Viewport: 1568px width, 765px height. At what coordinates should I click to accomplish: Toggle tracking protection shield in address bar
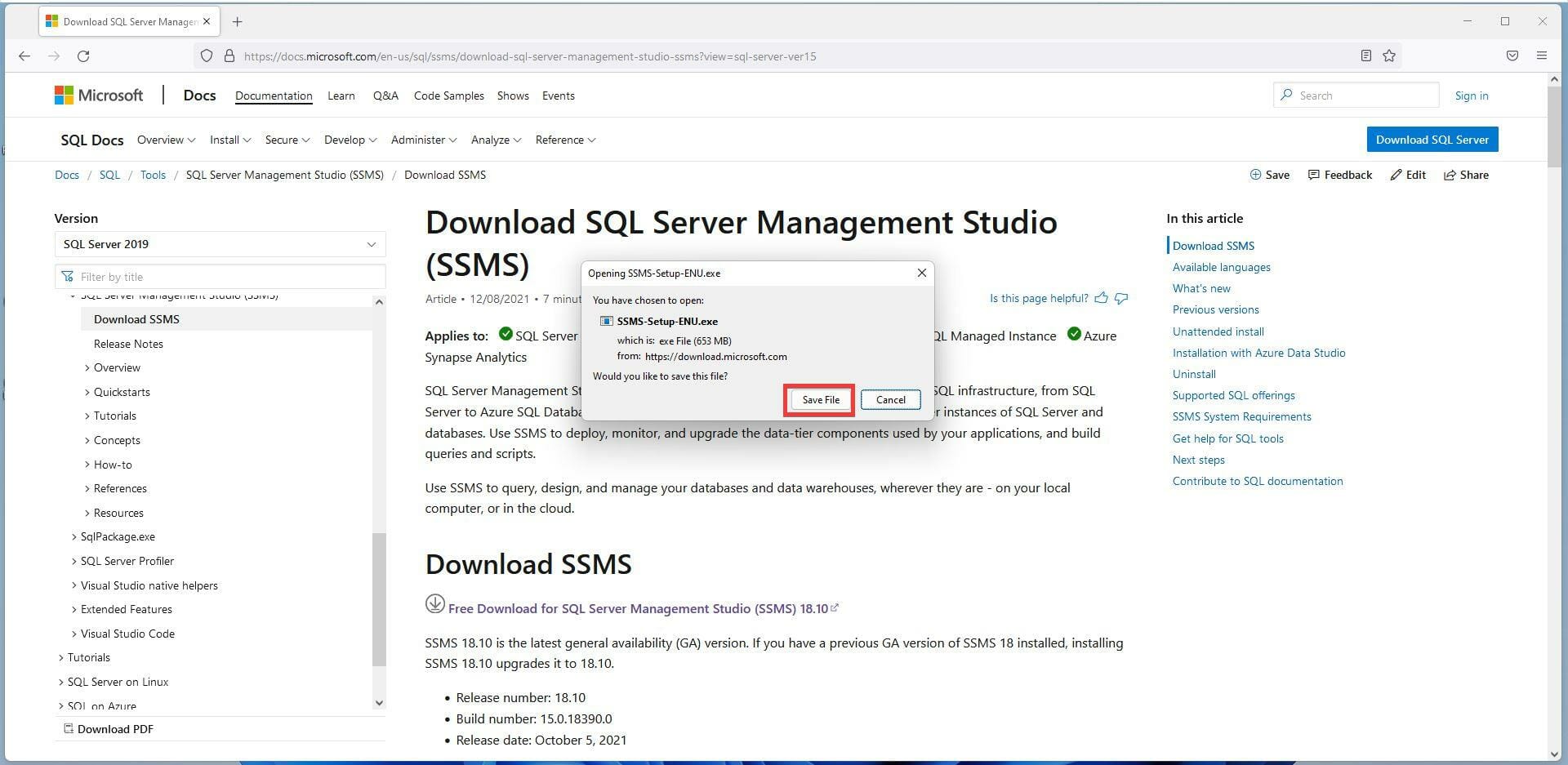pos(206,56)
